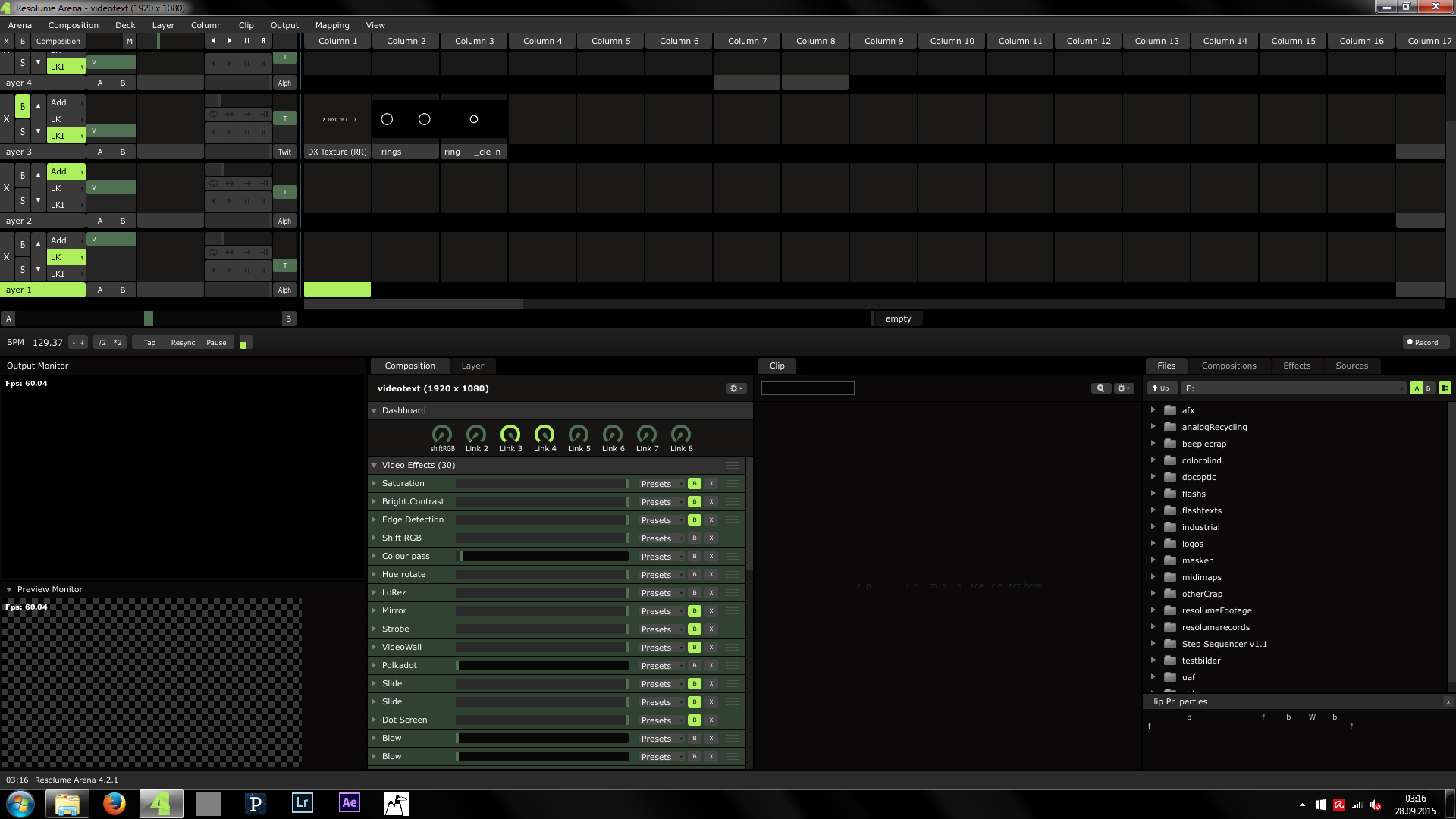Screen dimensions: 1456x819
Task: Click the BPM Tap button
Action: coord(149,343)
